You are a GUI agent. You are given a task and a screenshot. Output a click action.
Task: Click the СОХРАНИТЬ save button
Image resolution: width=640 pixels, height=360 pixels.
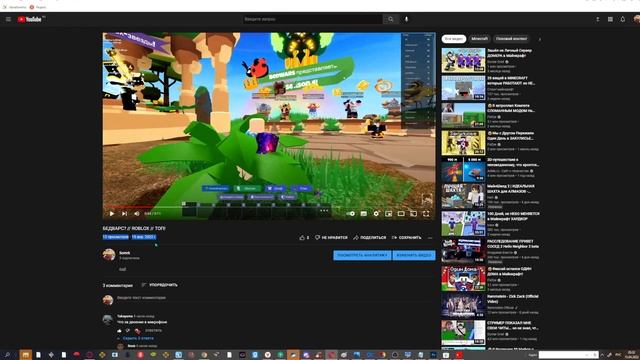(x=406, y=238)
